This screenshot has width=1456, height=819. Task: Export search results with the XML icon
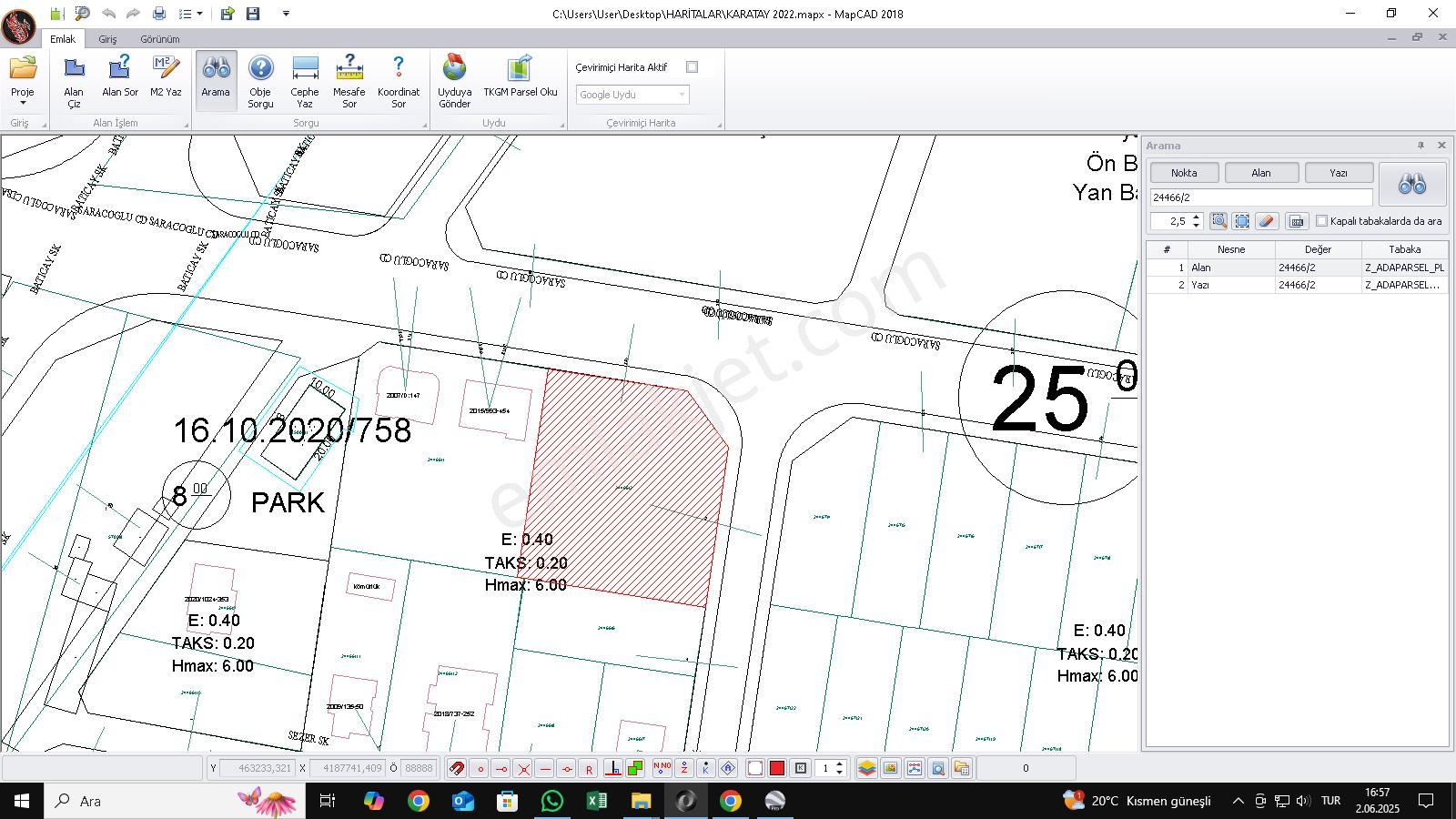[x=1297, y=221]
